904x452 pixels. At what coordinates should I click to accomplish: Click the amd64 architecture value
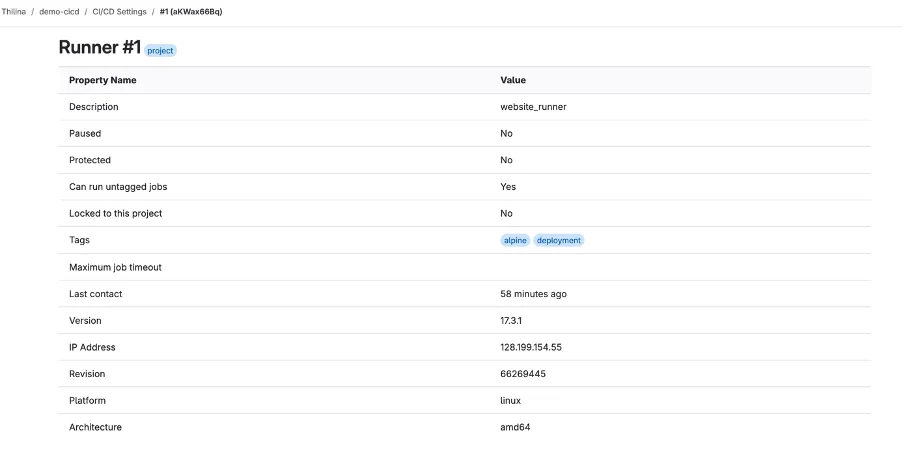point(515,427)
